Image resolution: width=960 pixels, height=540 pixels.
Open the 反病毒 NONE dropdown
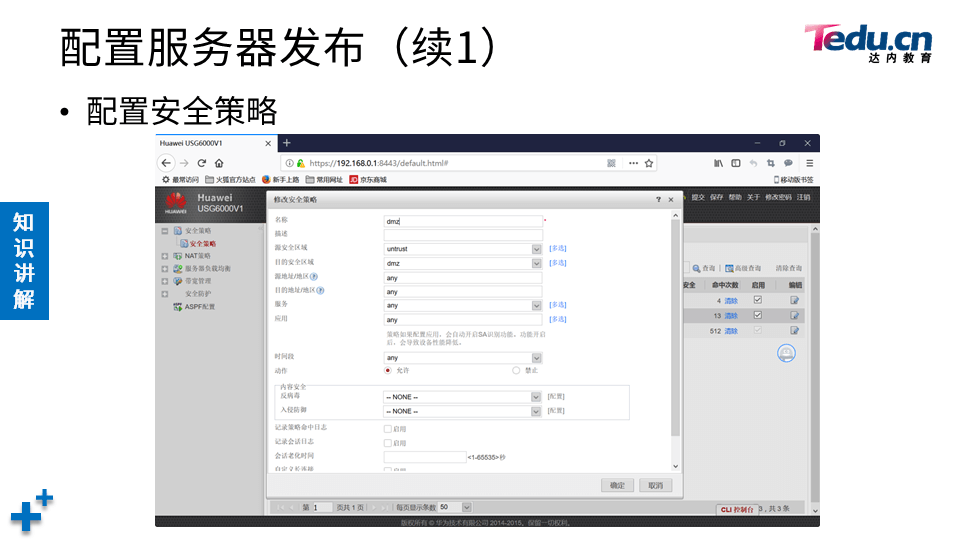tap(536, 397)
